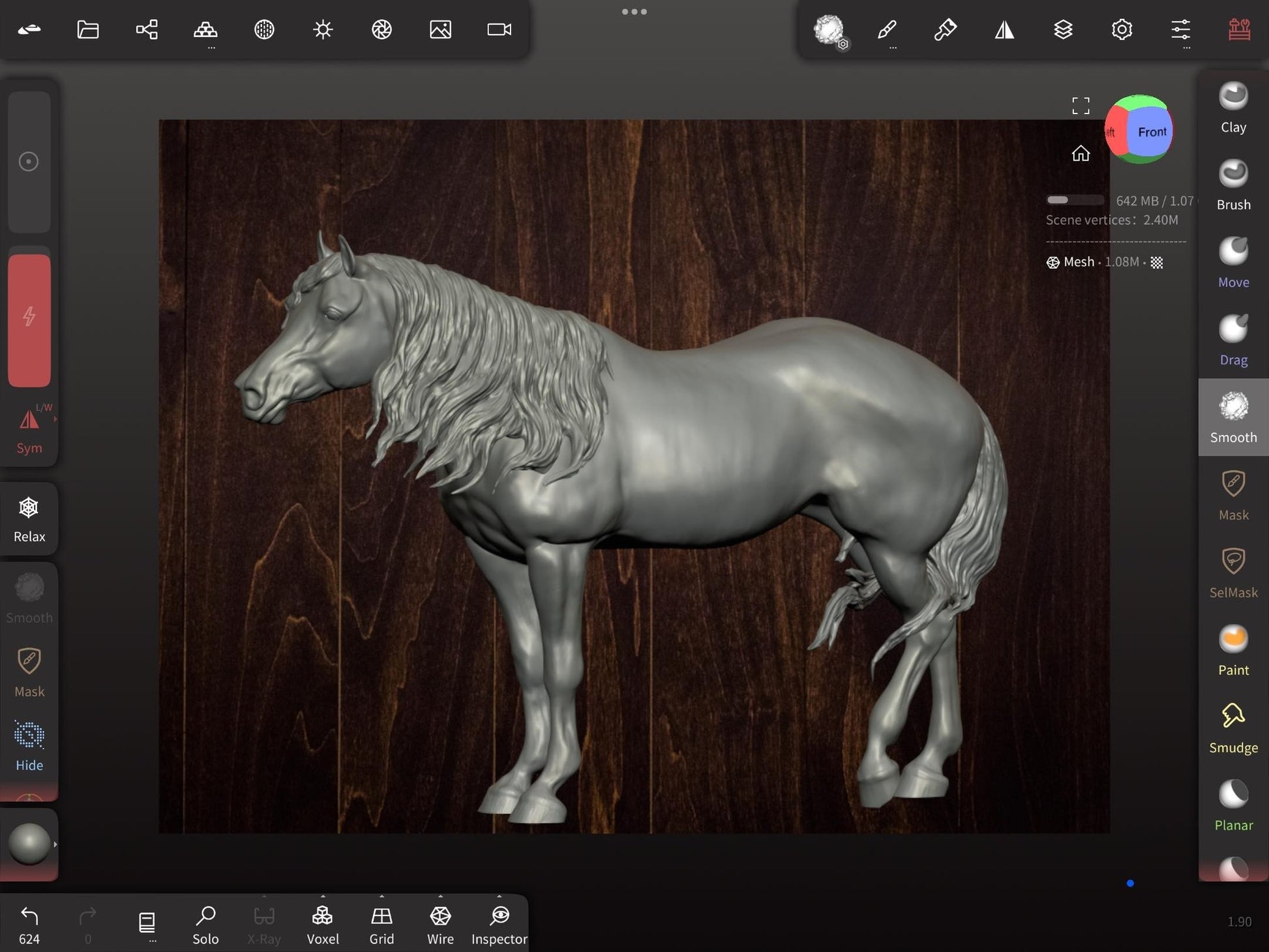Open the Topology menu icon
Screen dimensions: 1269x952
pyautogui.click(x=205, y=30)
